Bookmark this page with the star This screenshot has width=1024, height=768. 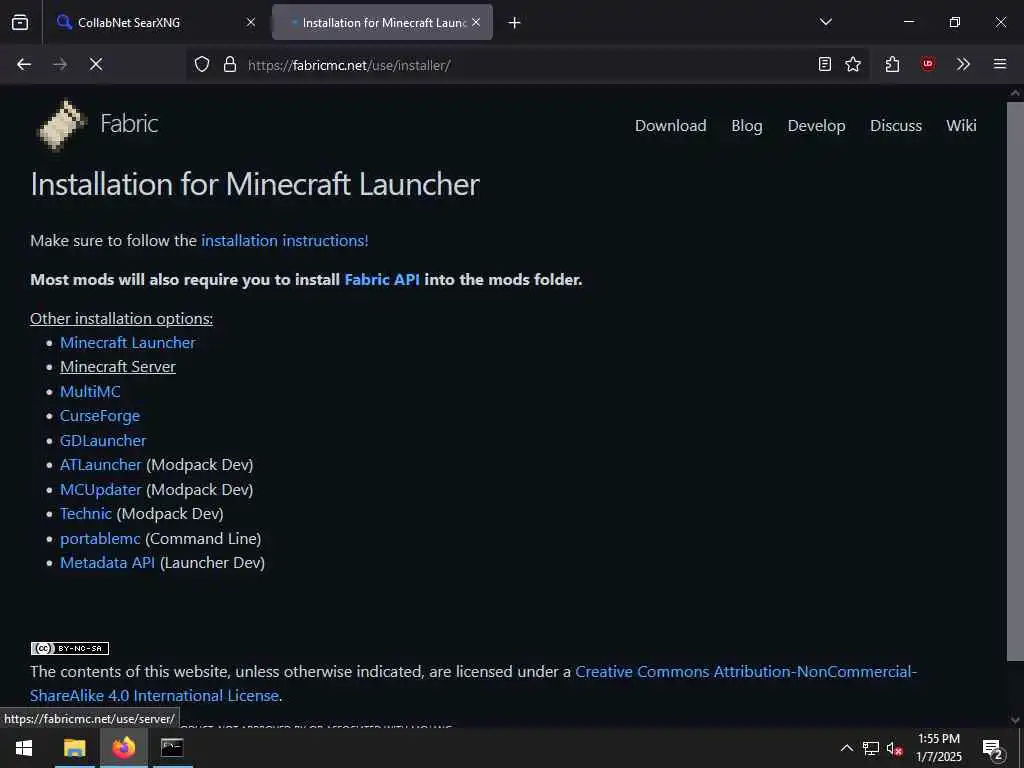(x=853, y=64)
